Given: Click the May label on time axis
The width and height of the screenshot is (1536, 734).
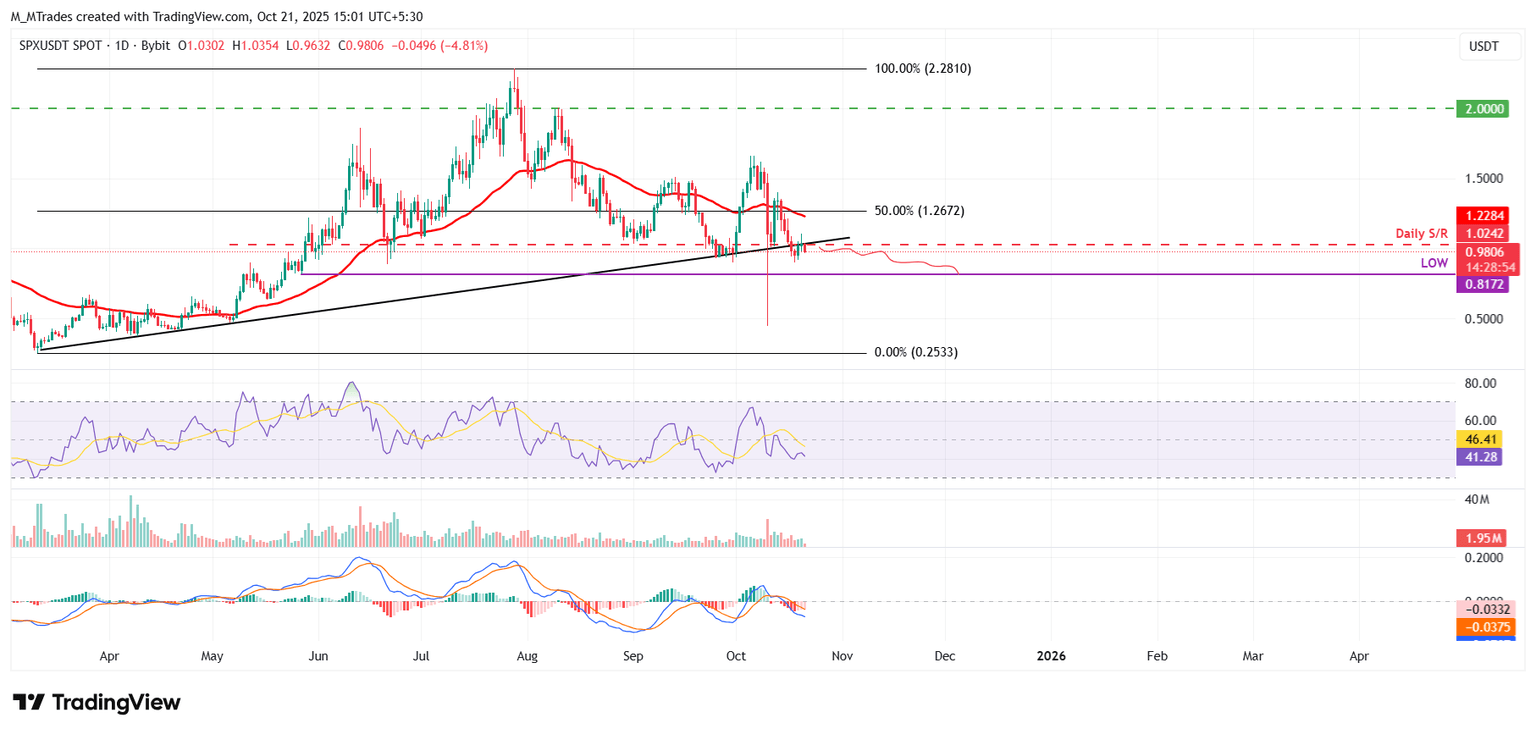Looking at the screenshot, I should 213,657.
